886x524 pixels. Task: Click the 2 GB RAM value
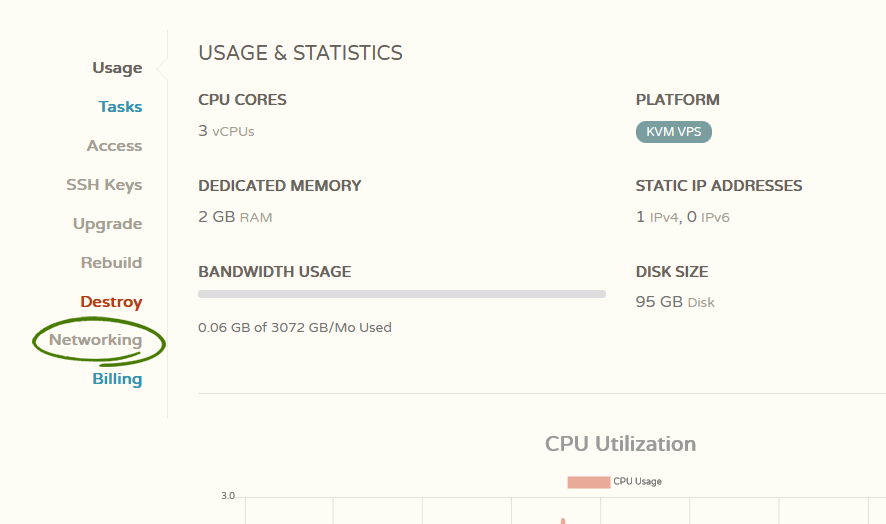click(x=235, y=217)
